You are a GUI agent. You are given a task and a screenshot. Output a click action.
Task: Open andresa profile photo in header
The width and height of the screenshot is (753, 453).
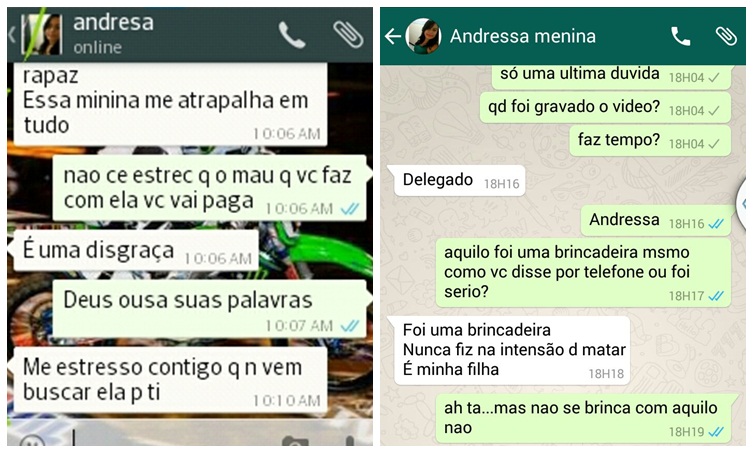click(42, 34)
